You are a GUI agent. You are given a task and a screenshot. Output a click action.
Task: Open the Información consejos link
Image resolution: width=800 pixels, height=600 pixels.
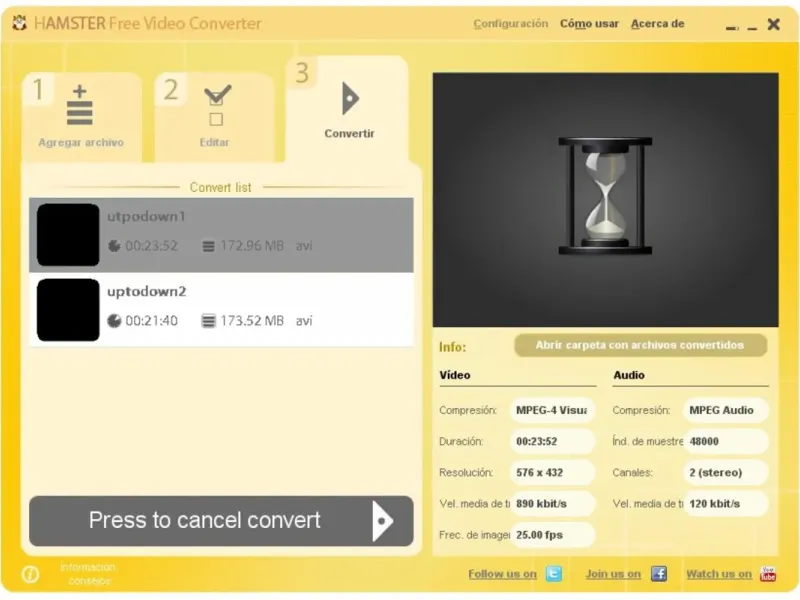tap(88, 574)
